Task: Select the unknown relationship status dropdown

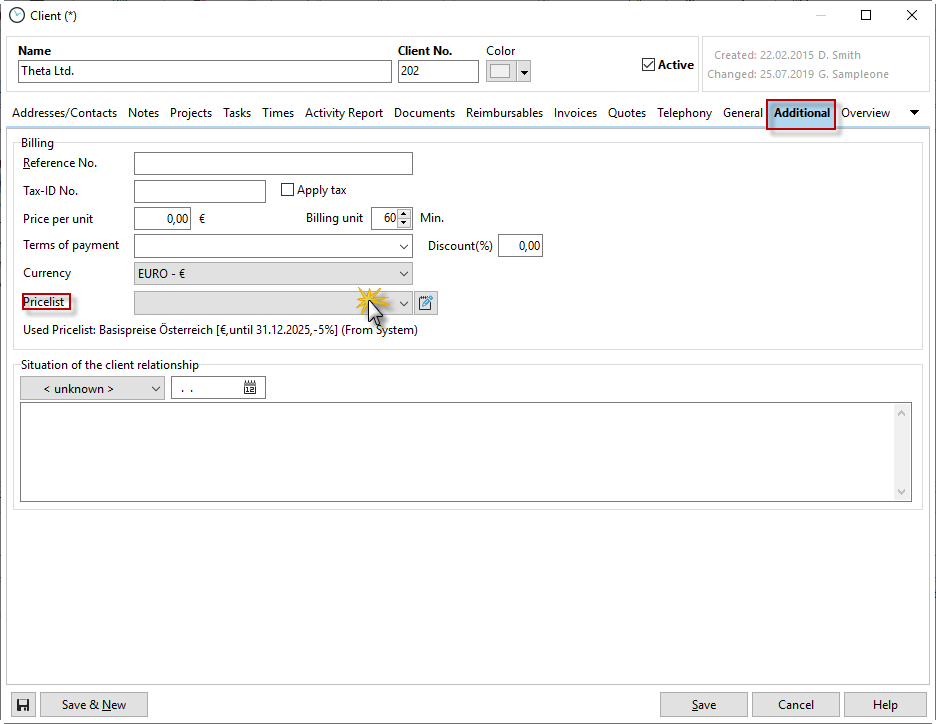Action: 92,389
